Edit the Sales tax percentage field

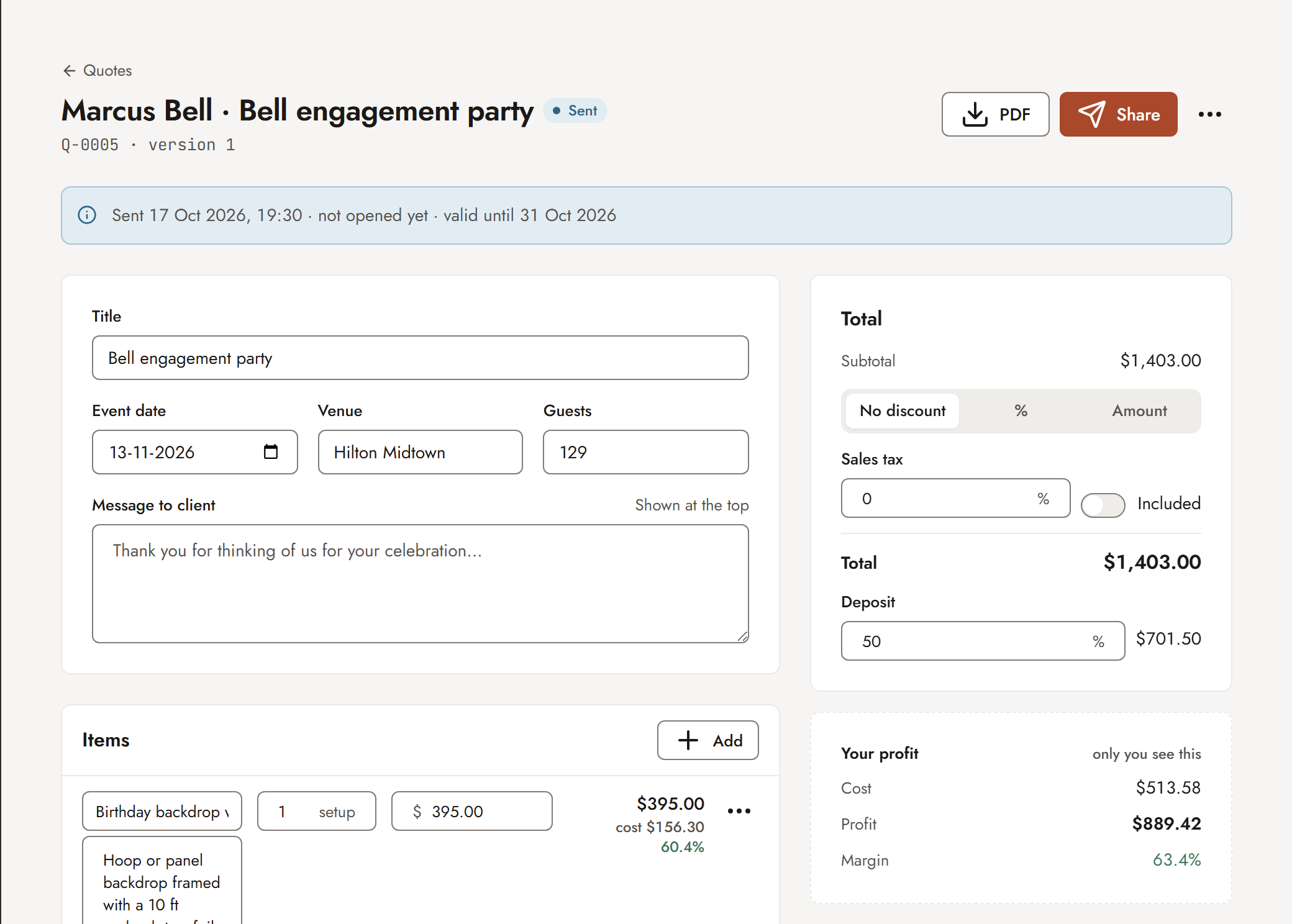955,498
